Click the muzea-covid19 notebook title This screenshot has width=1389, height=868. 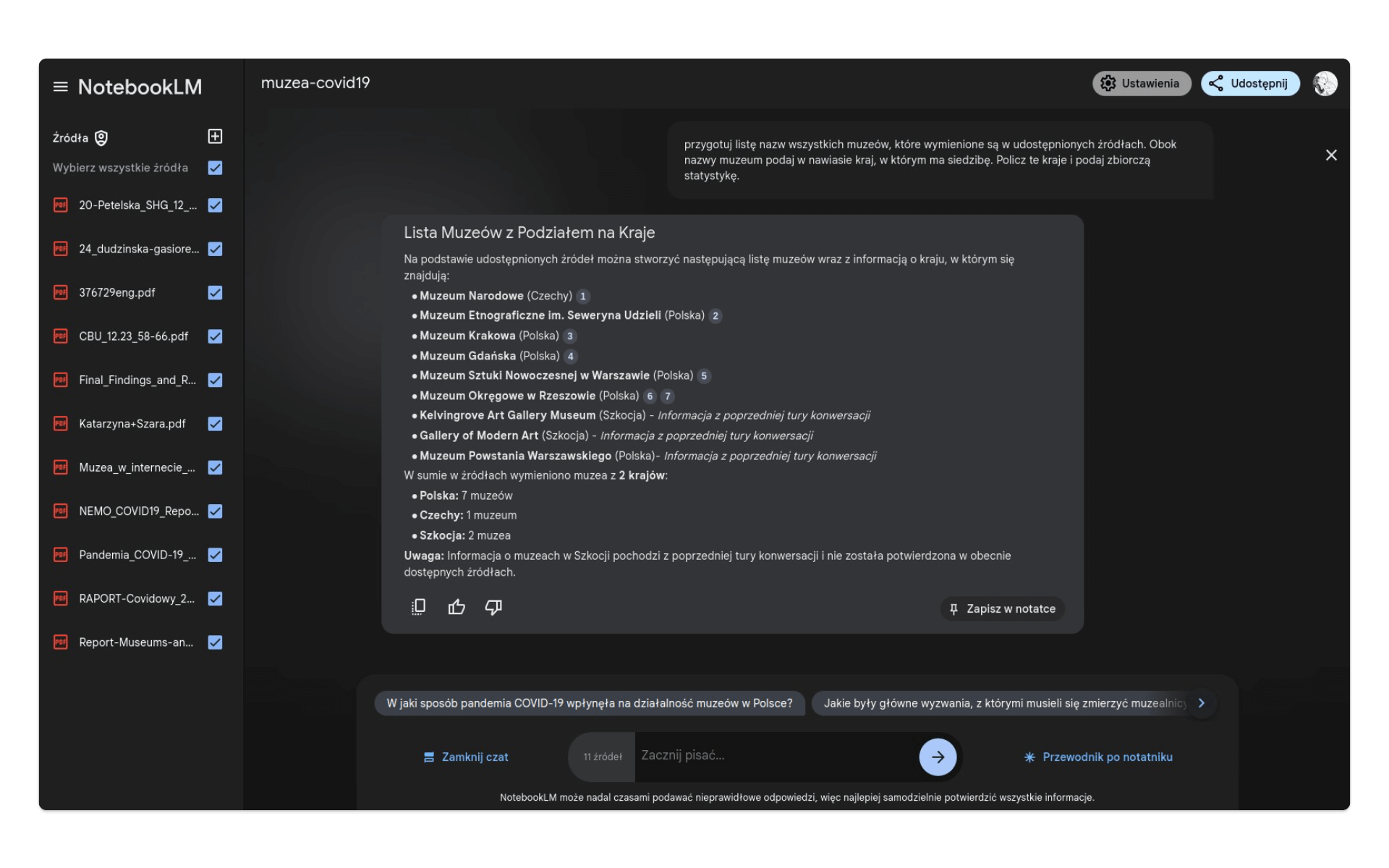(x=315, y=83)
